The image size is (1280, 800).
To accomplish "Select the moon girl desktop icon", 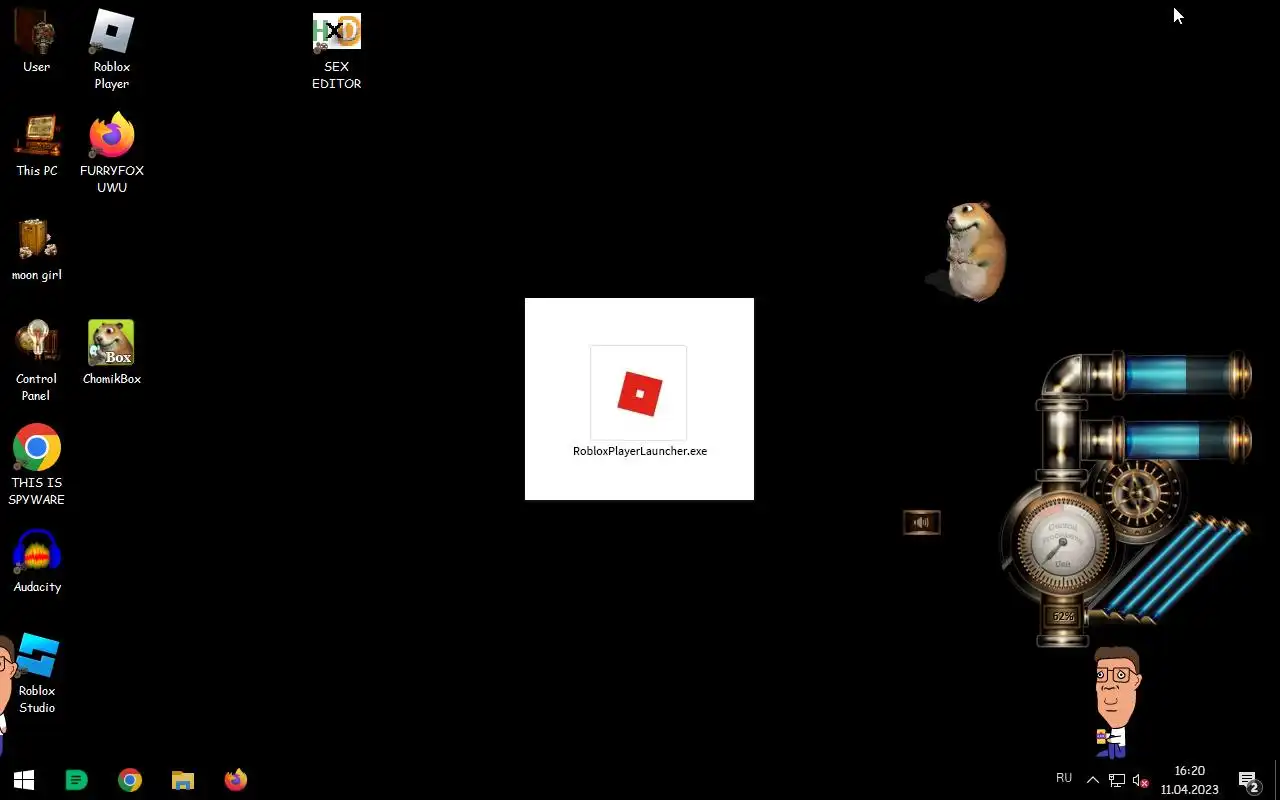I will pyautogui.click(x=37, y=249).
